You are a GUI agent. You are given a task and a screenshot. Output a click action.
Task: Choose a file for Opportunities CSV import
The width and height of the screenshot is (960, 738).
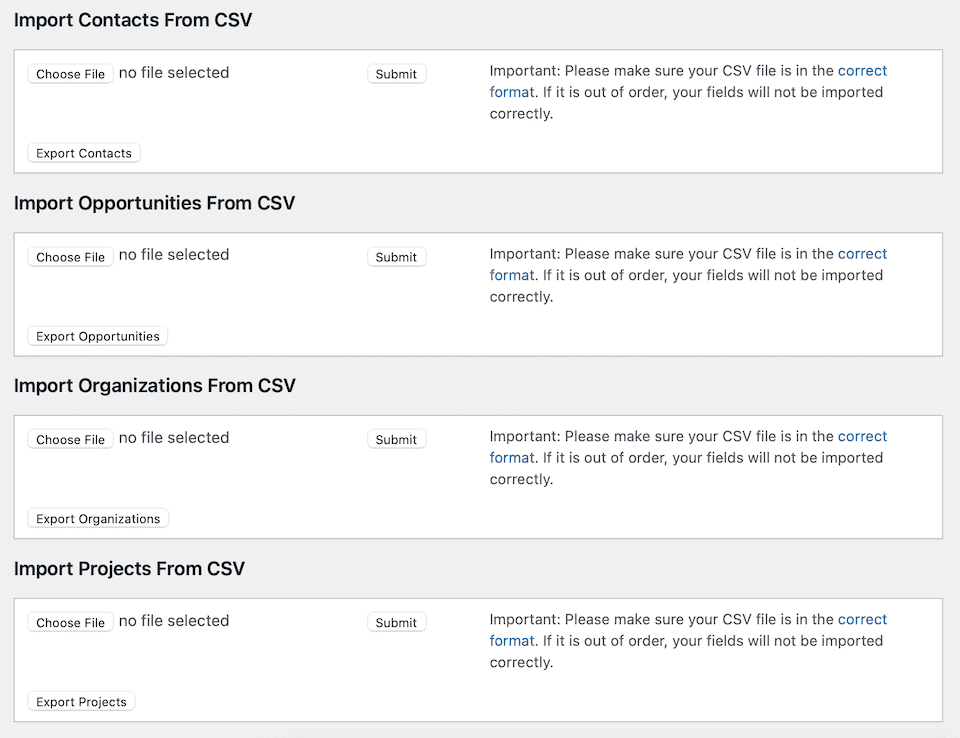pos(70,257)
